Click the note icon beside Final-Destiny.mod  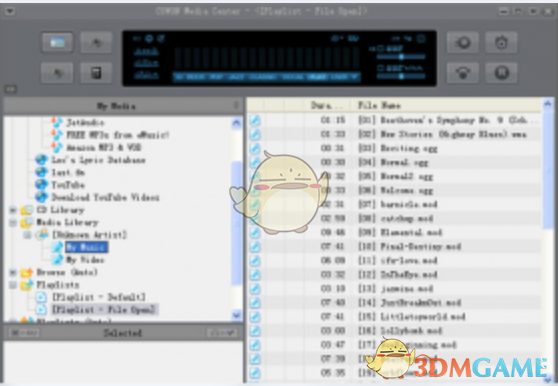point(255,247)
